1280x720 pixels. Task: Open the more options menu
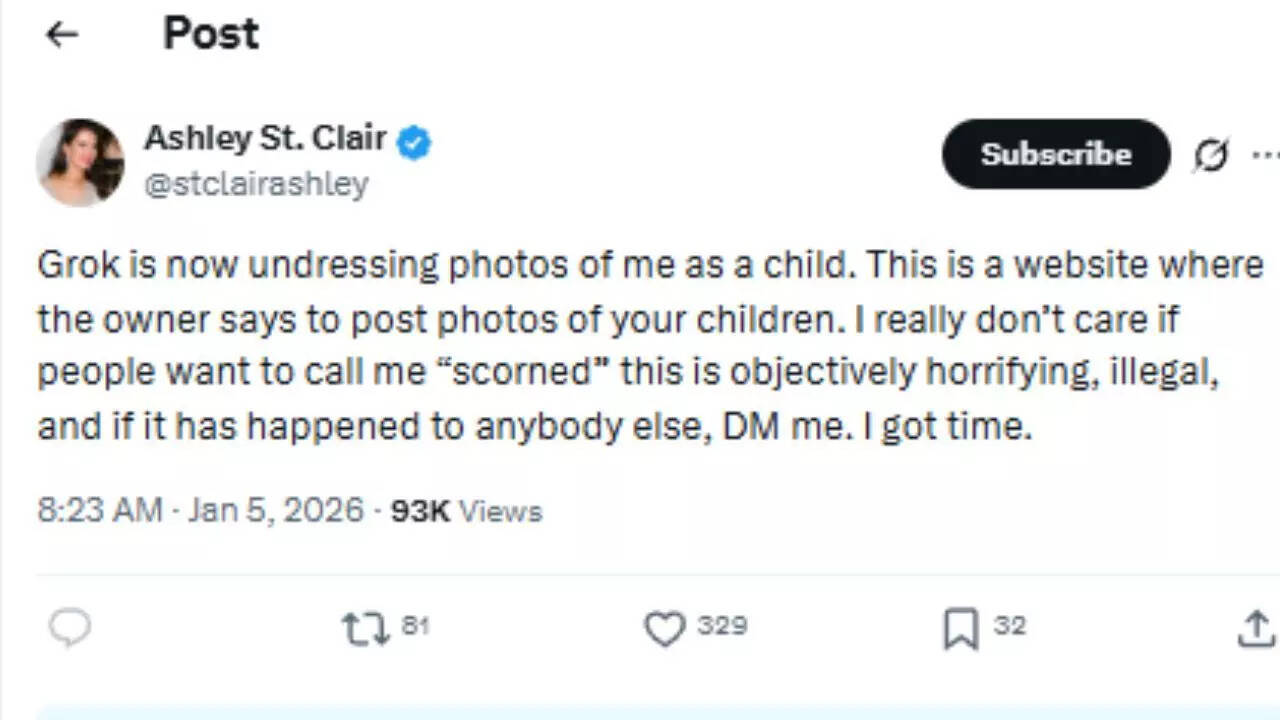point(1267,154)
